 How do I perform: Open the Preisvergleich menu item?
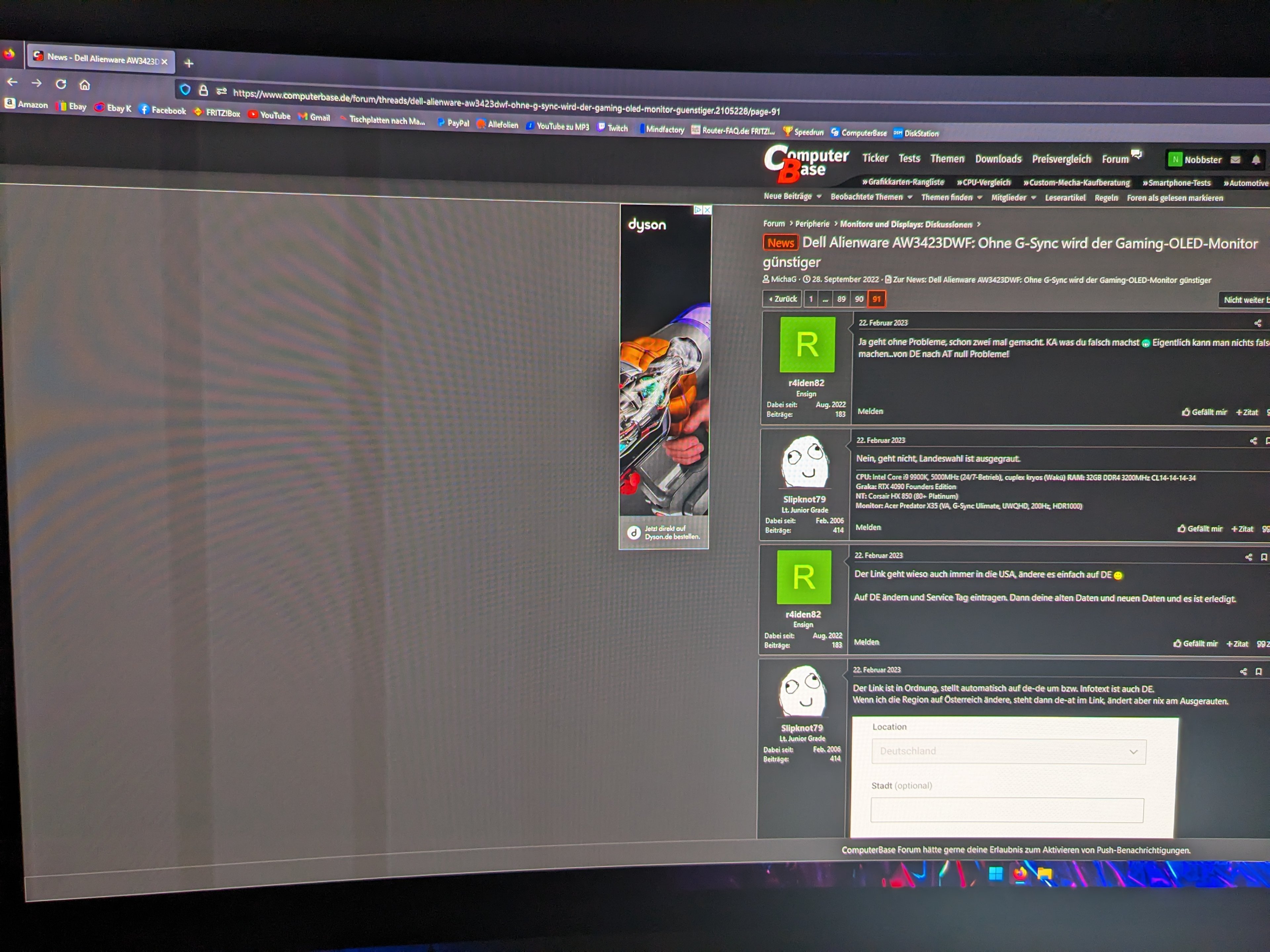[1061, 159]
